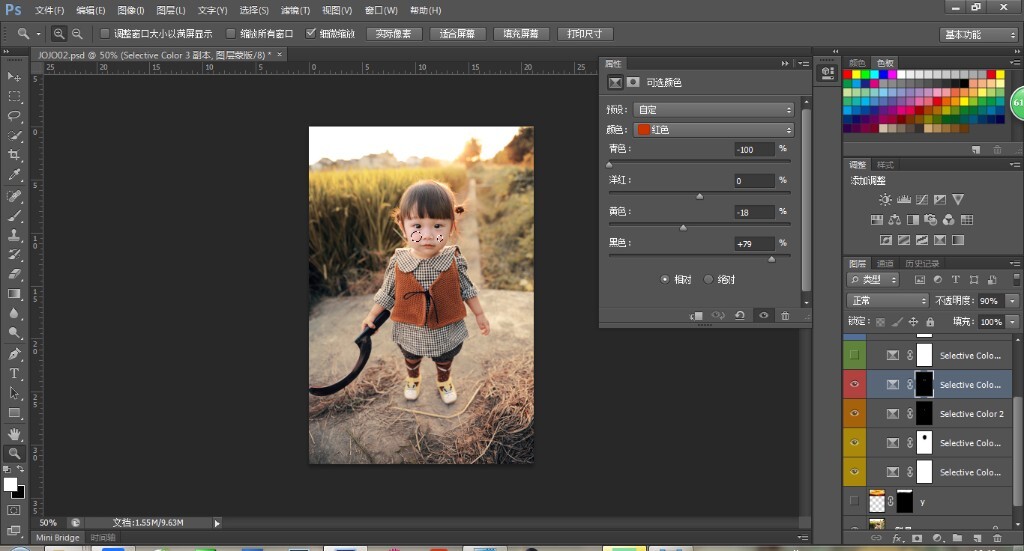Select the Eraser tool
Image resolution: width=1024 pixels, height=551 pixels.
coord(14,274)
